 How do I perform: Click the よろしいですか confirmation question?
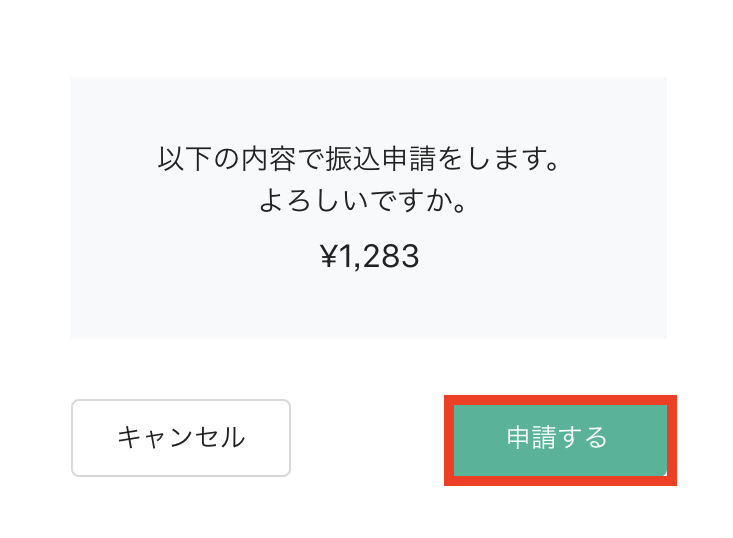365,204
